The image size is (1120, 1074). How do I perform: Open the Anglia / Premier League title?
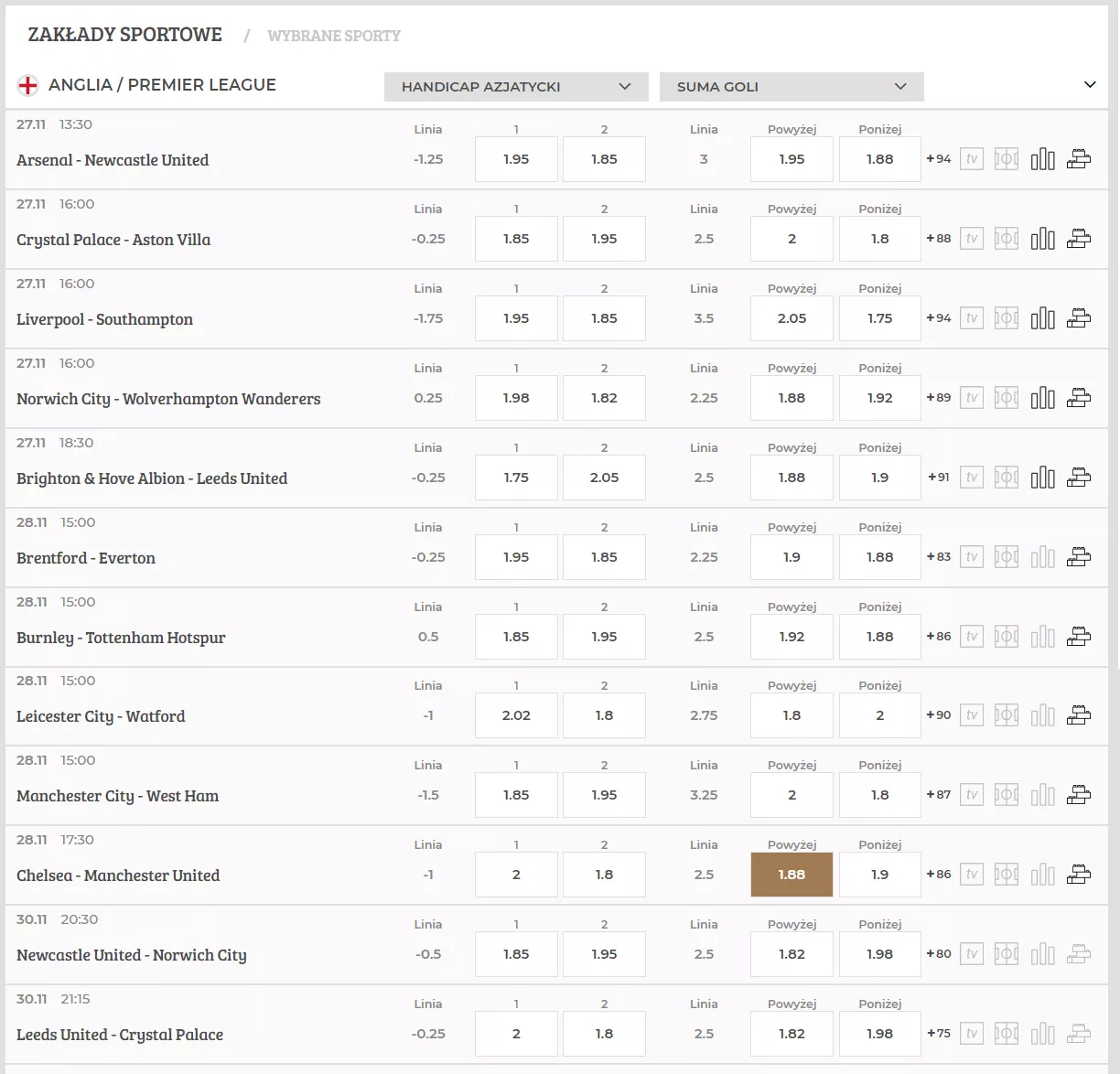tap(162, 85)
